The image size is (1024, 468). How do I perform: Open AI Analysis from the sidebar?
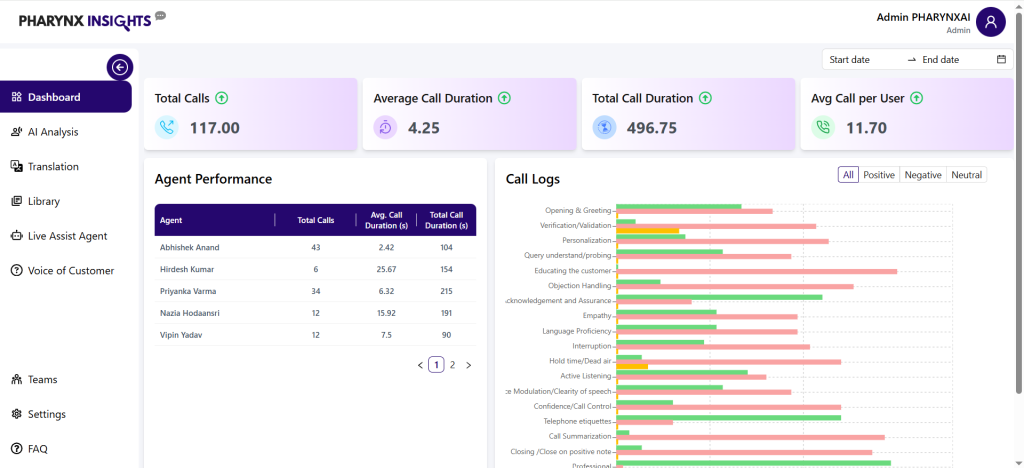[x=53, y=132]
